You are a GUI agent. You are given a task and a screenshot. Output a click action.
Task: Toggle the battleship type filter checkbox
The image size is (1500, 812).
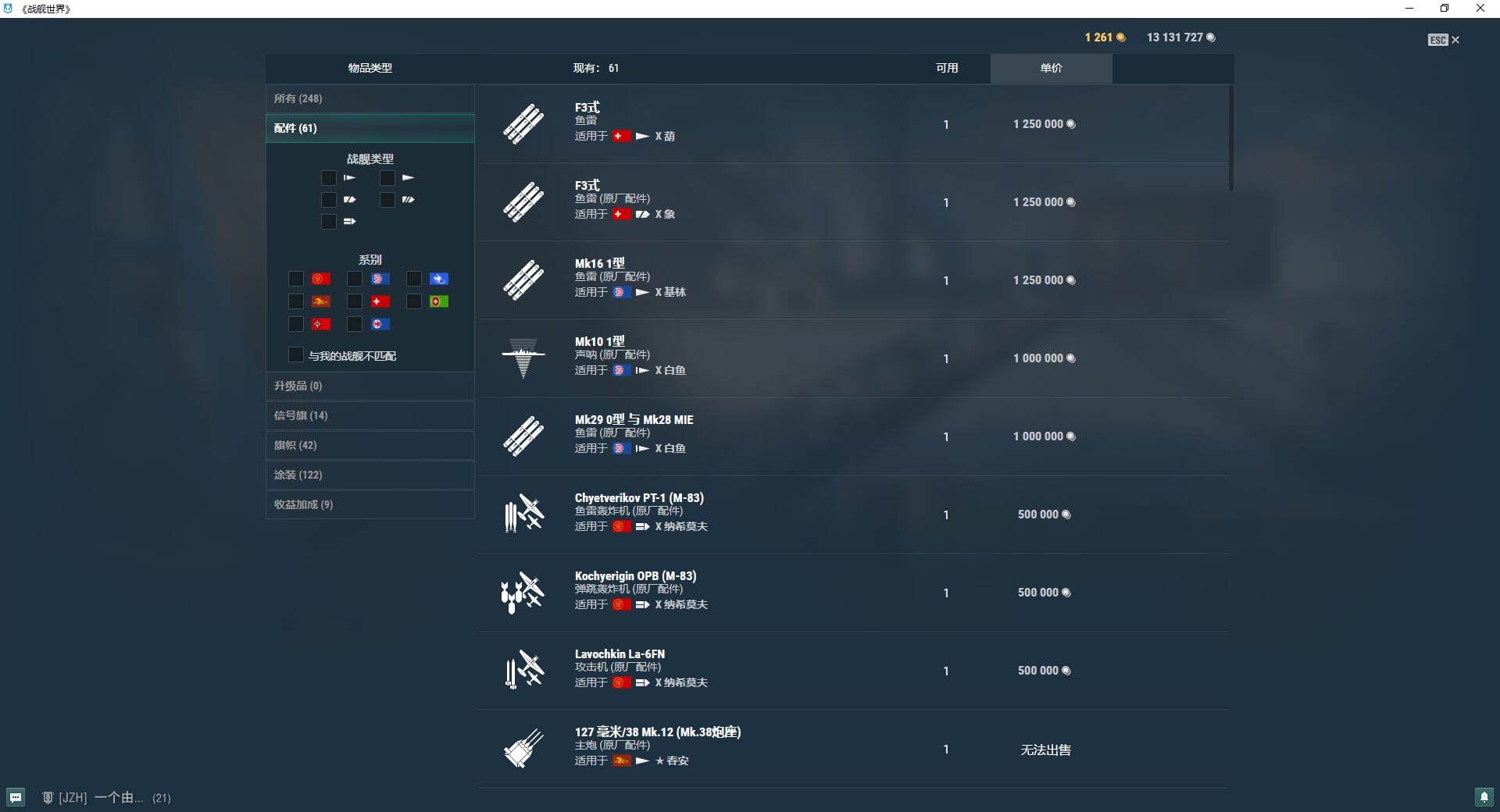pos(387,200)
